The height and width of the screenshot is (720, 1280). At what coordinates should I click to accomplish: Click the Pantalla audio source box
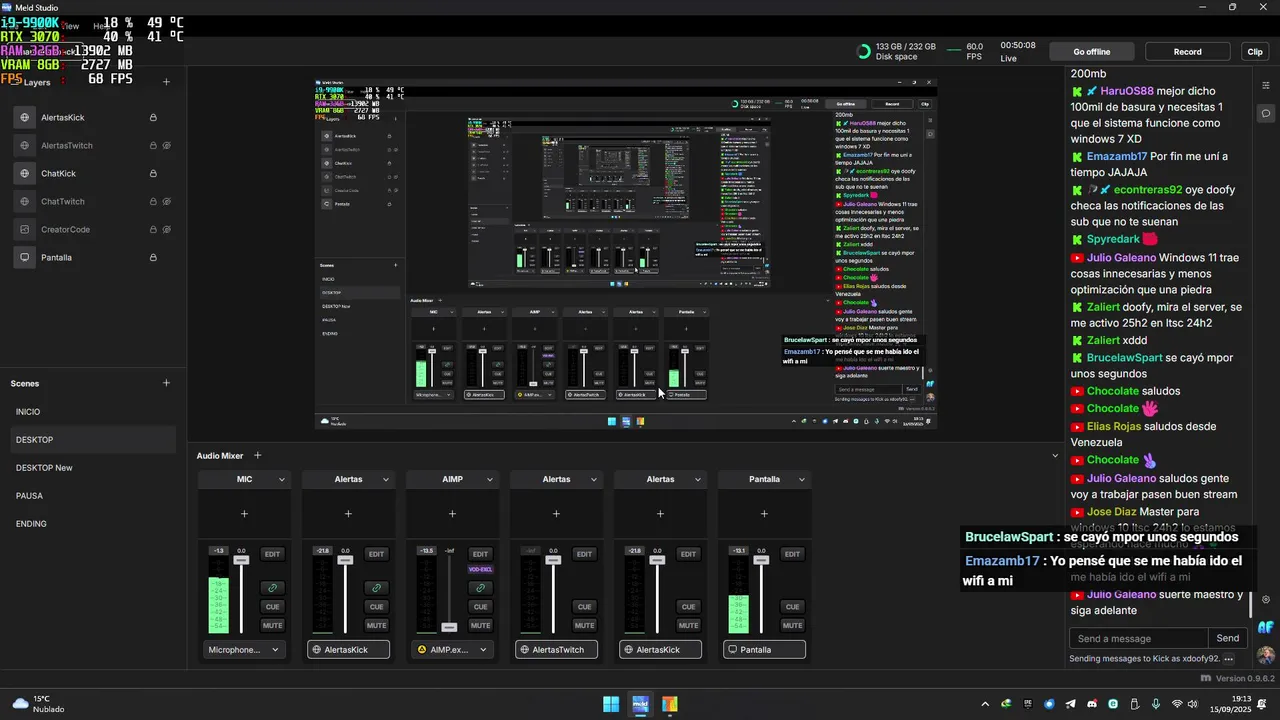pos(764,650)
